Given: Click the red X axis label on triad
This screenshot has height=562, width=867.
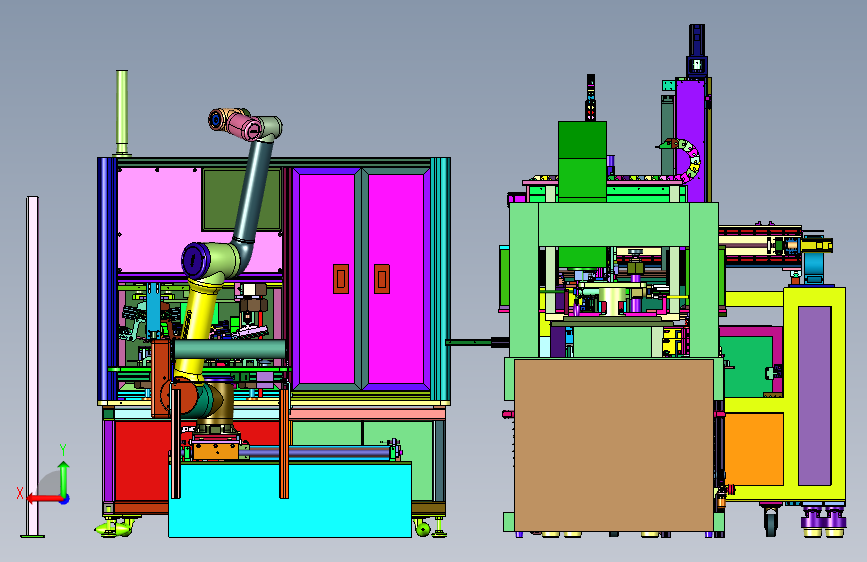Looking at the screenshot, I should tap(19, 493).
